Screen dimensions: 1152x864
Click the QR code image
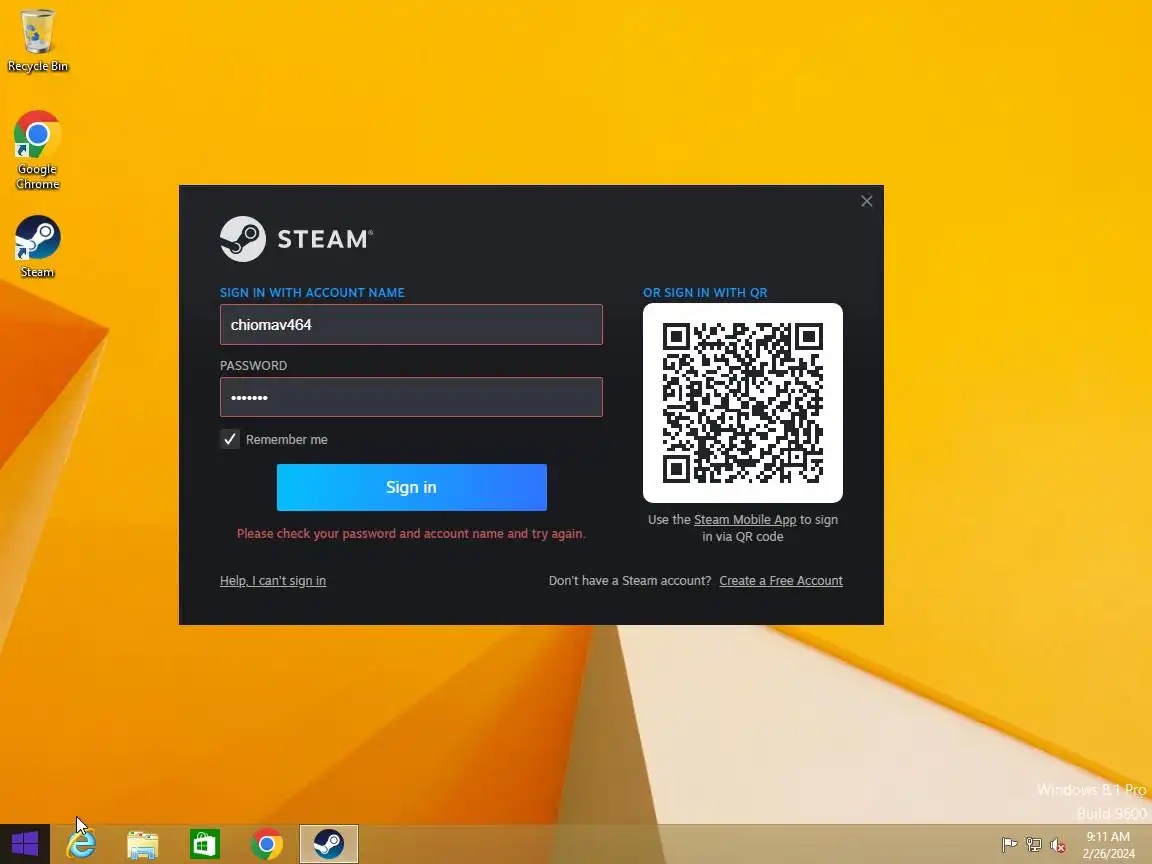point(743,403)
